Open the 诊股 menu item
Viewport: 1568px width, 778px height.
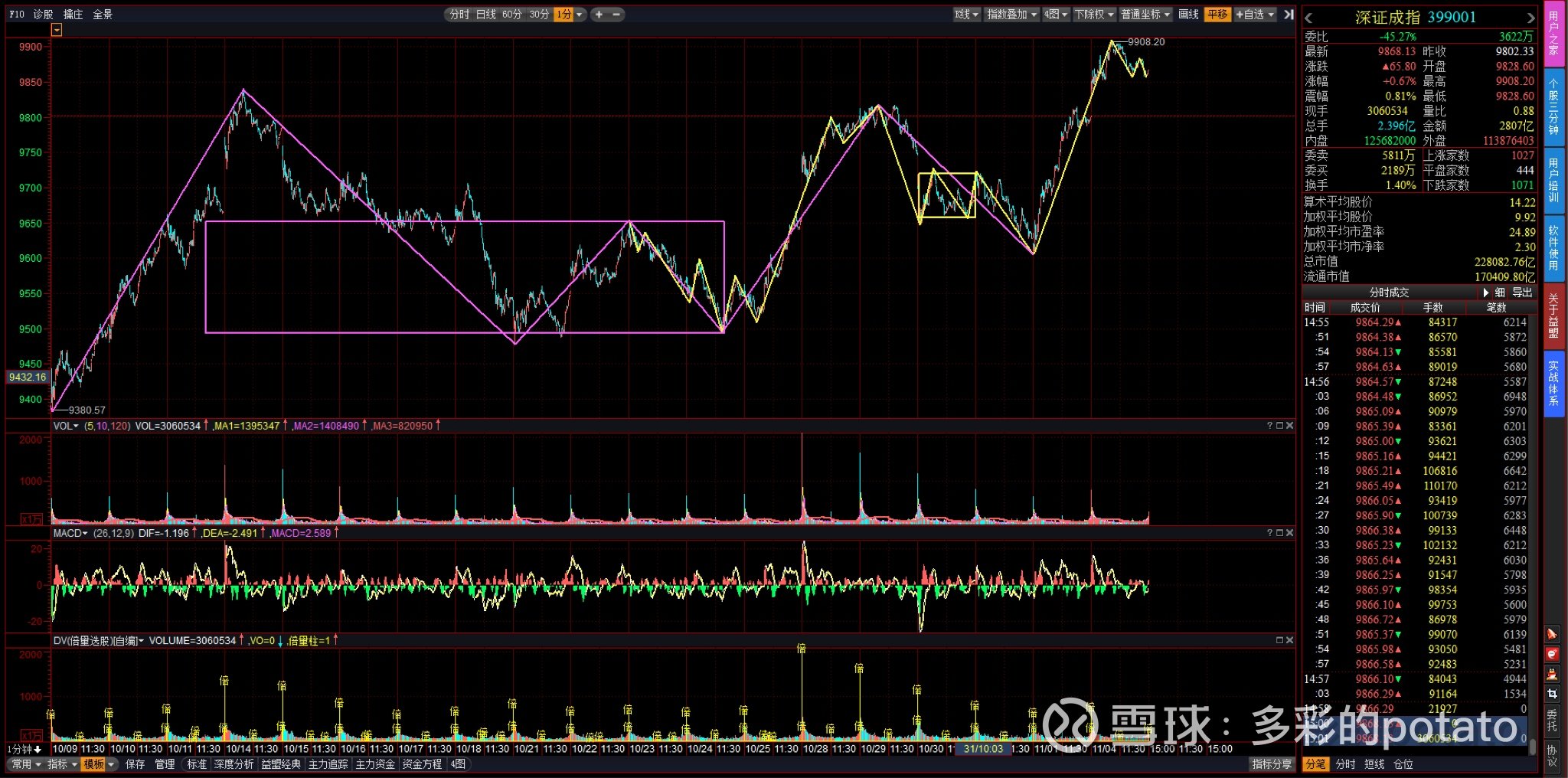tap(44, 15)
